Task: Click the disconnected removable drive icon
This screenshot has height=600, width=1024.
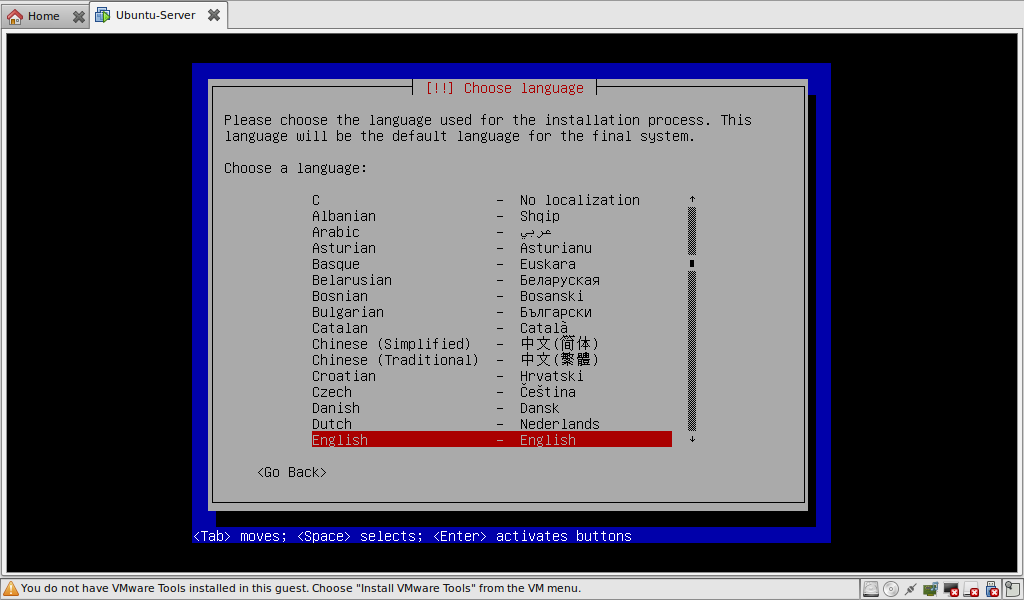Action: (x=971, y=589)
